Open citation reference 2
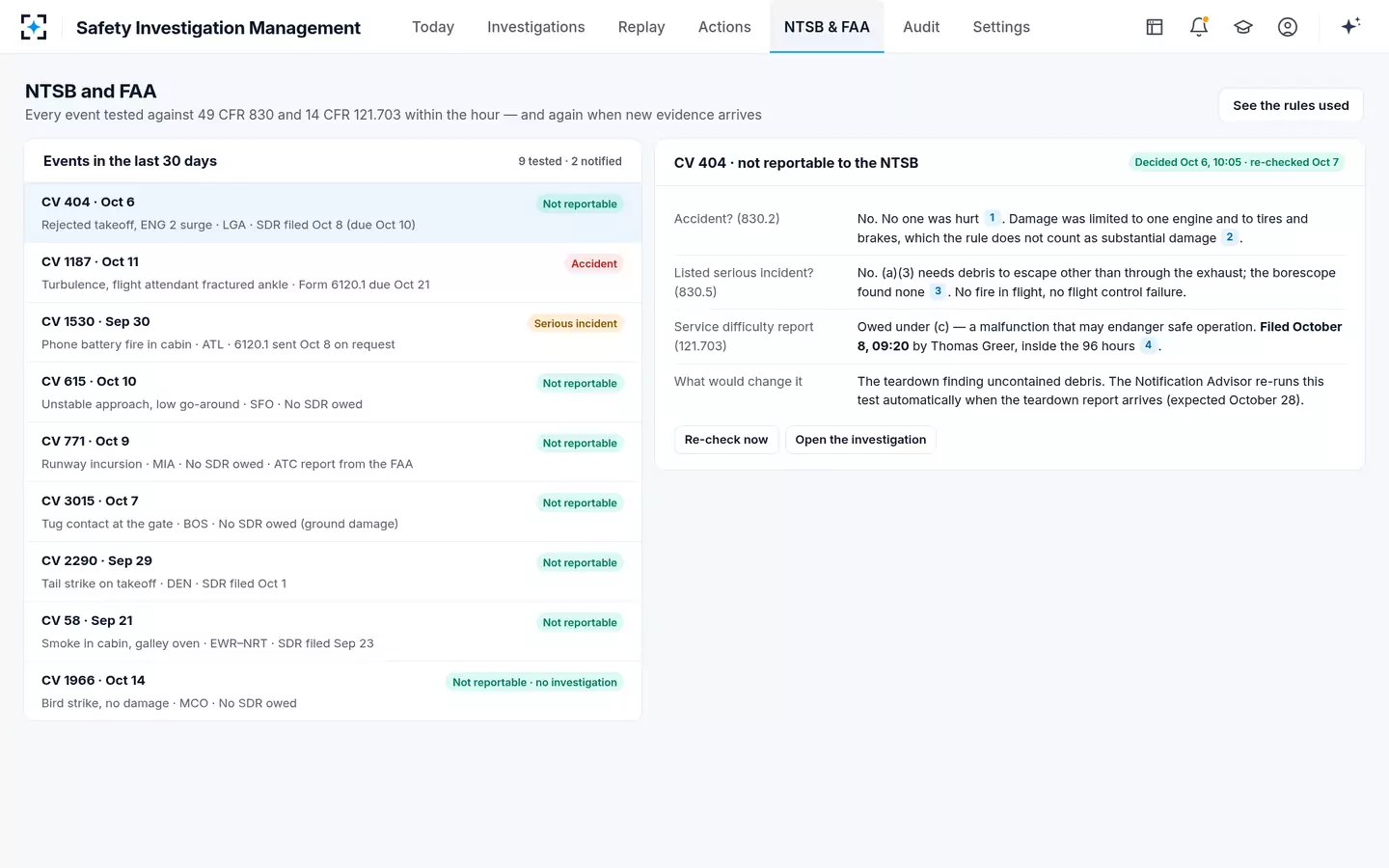The image size is (1389, 868). [1230, 237]
